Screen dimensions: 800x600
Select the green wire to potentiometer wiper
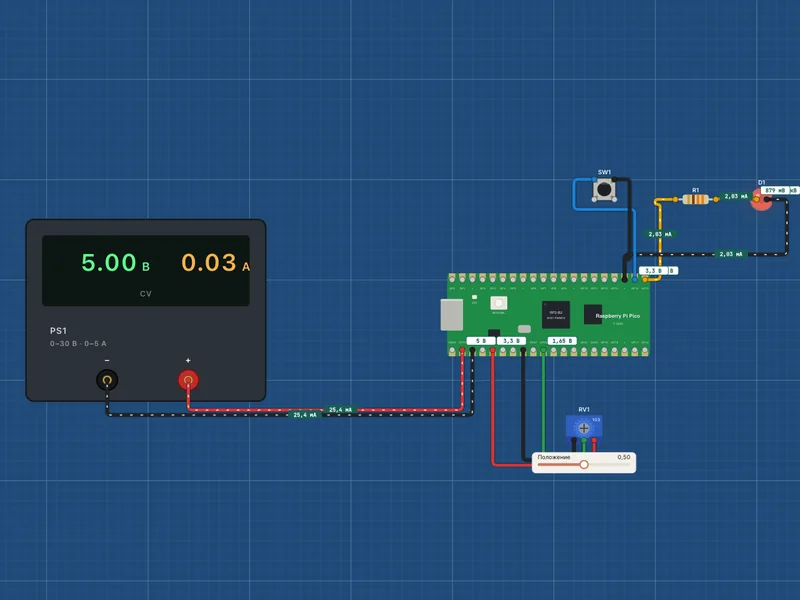click(x=543, y=403)
